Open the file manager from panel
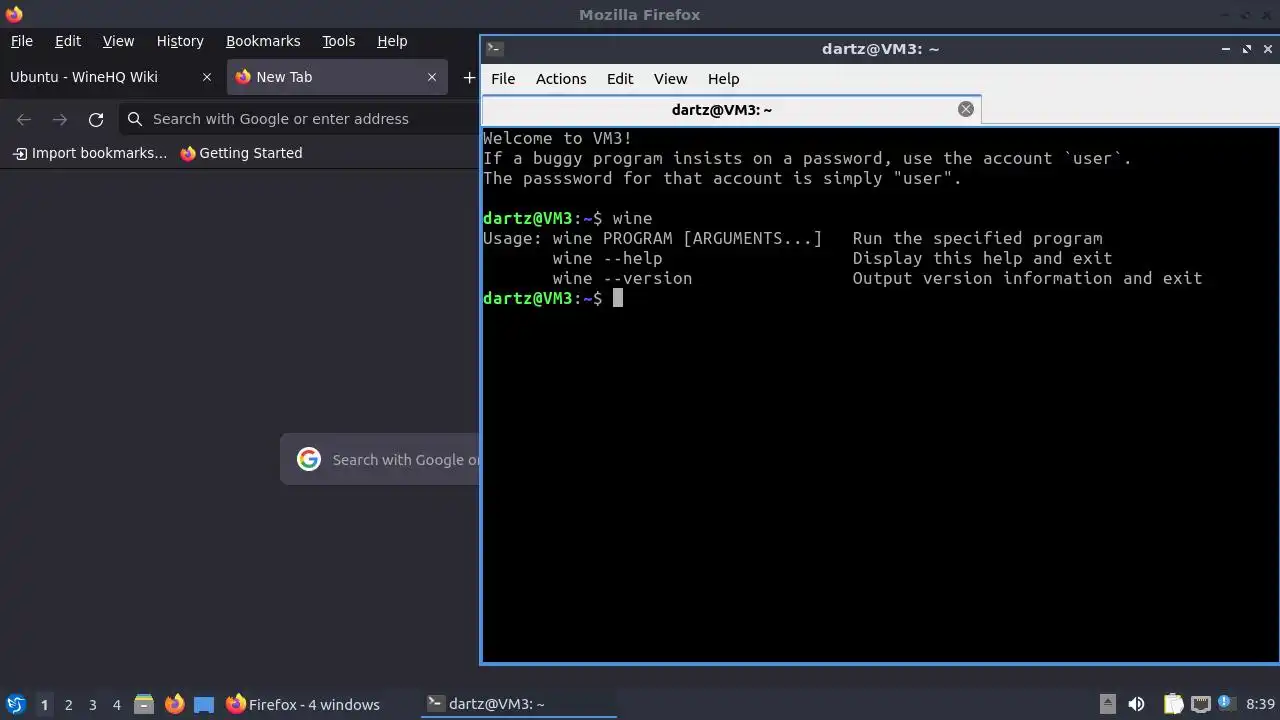The width and height of the screenshot is (1280, 720). click(143, 704)
